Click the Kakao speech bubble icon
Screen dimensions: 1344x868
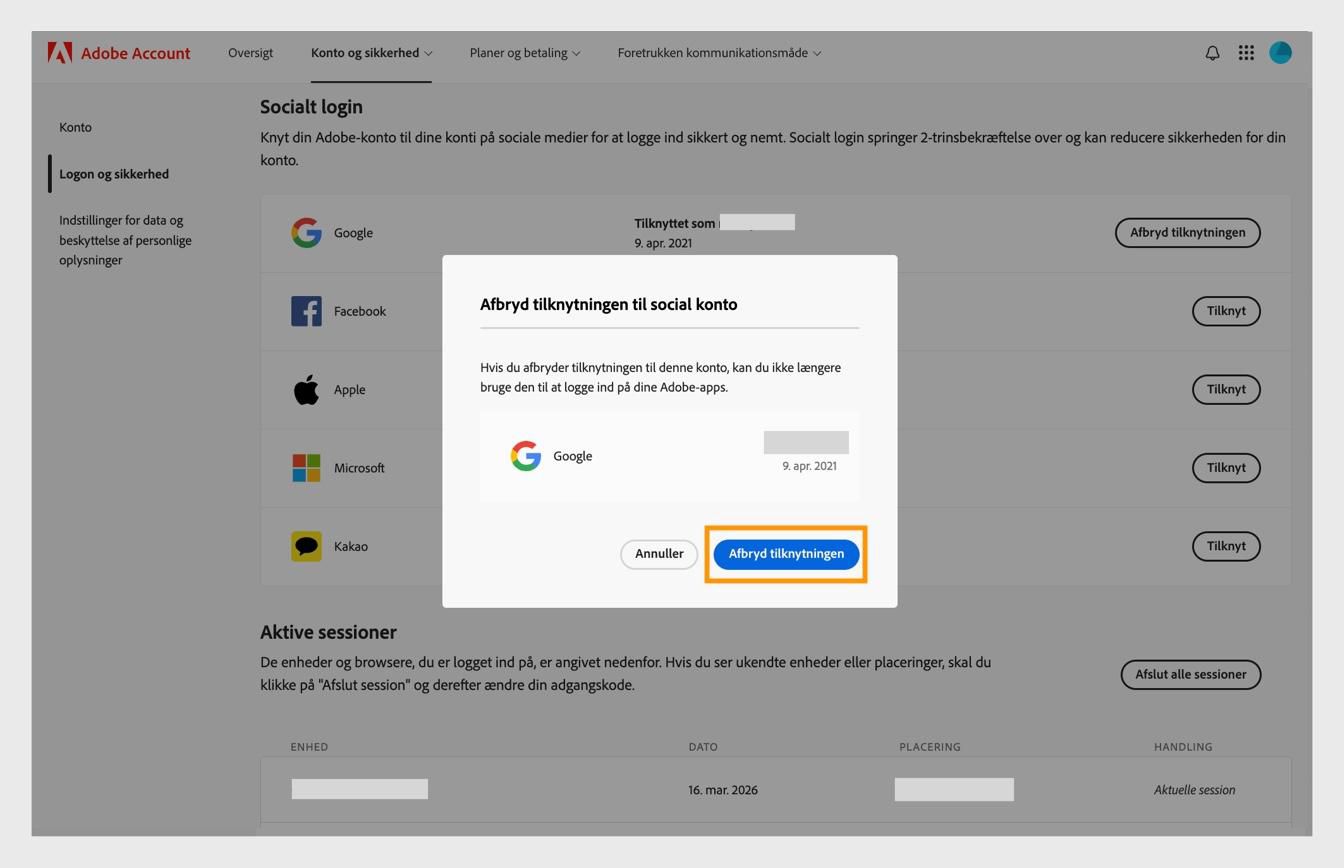click(306, 546)
